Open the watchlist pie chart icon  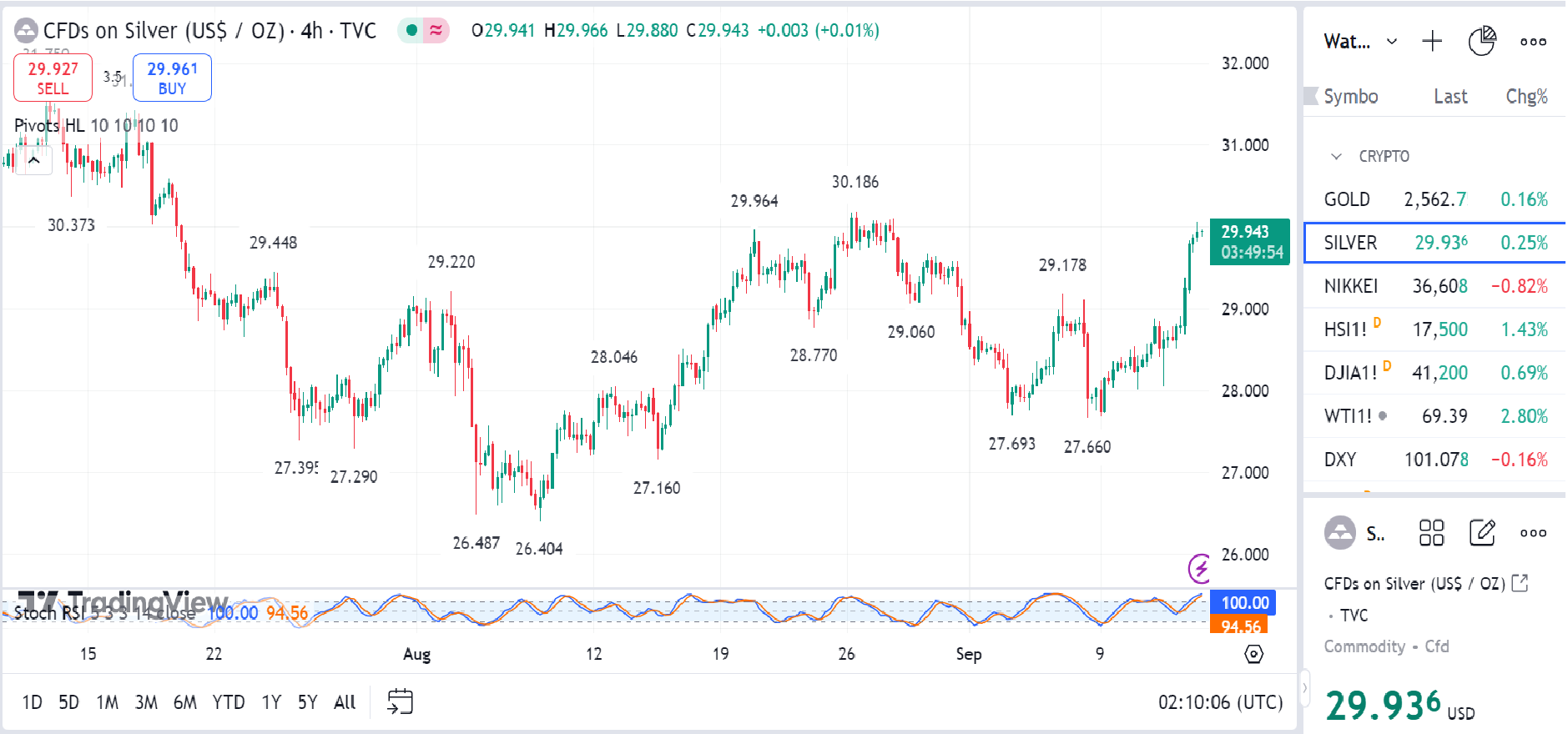(x=1482, y=41)
